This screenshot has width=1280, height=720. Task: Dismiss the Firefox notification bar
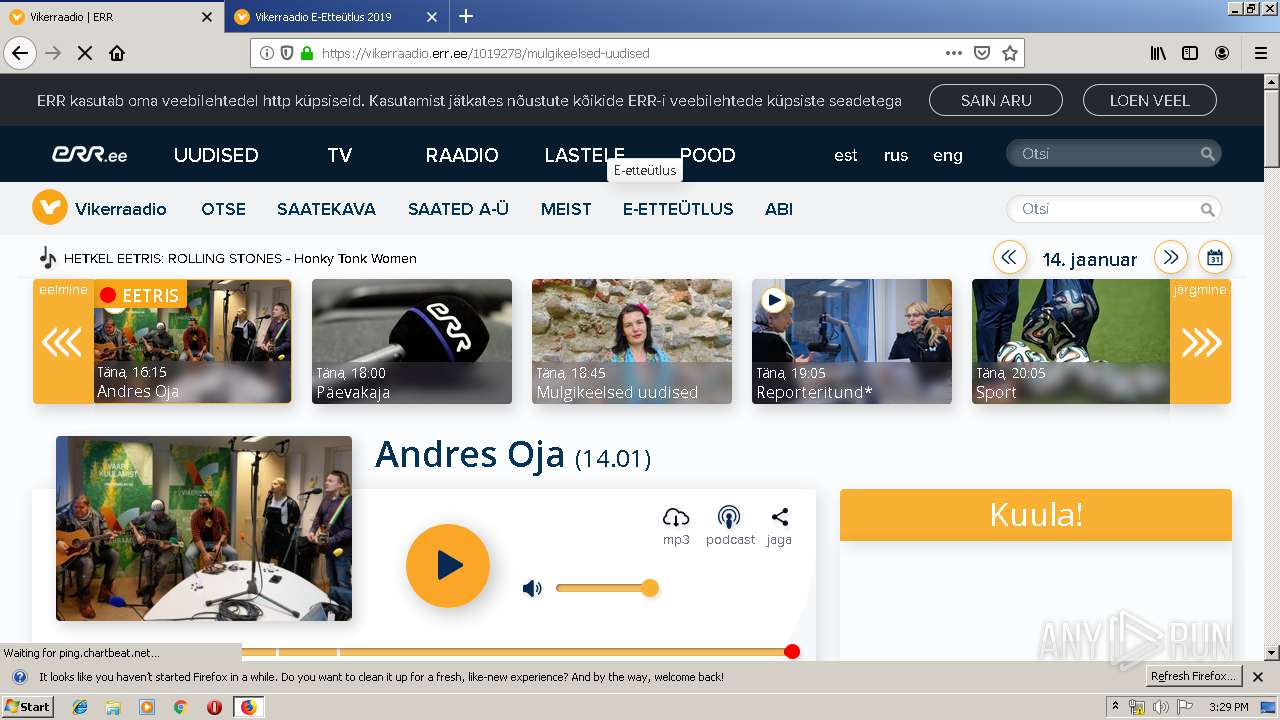pyautogui.click(x=1258, y=677)
